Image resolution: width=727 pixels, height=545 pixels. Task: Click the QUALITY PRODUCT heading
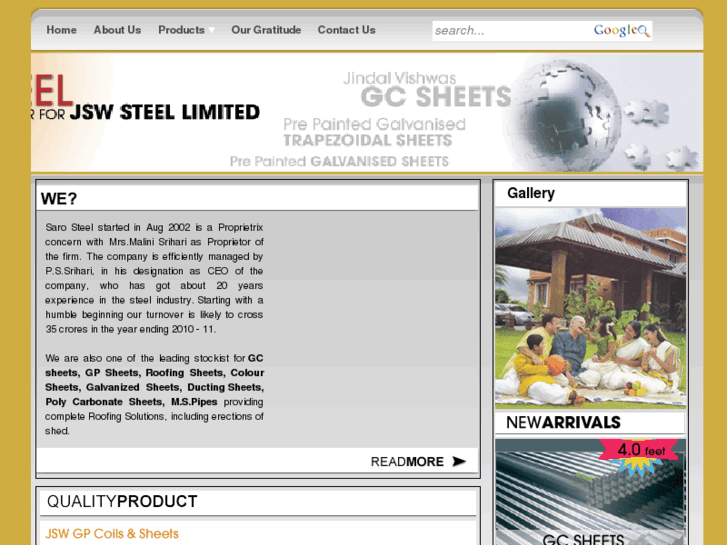tap(122, 501)
